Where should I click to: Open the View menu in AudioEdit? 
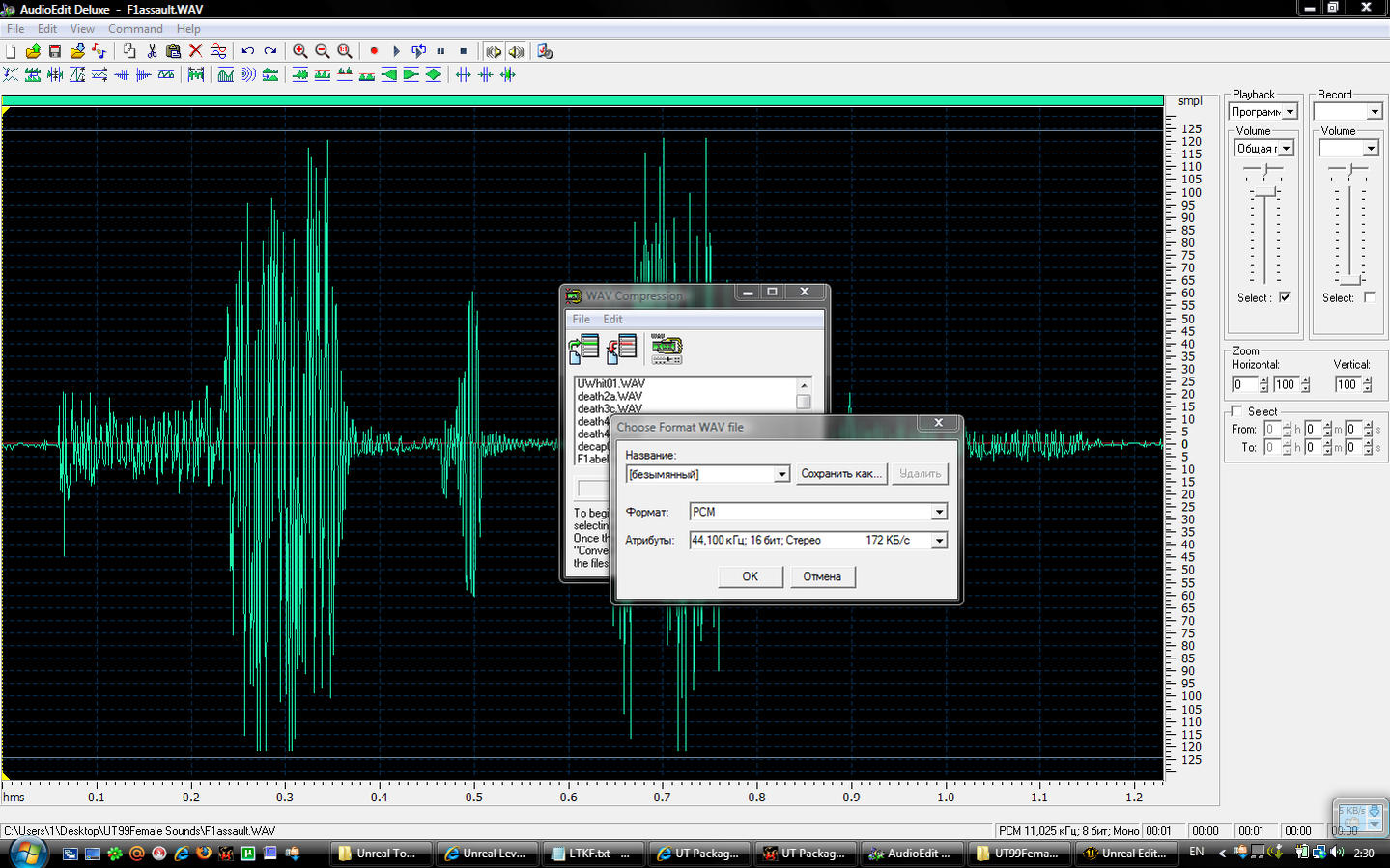point(82,29)
